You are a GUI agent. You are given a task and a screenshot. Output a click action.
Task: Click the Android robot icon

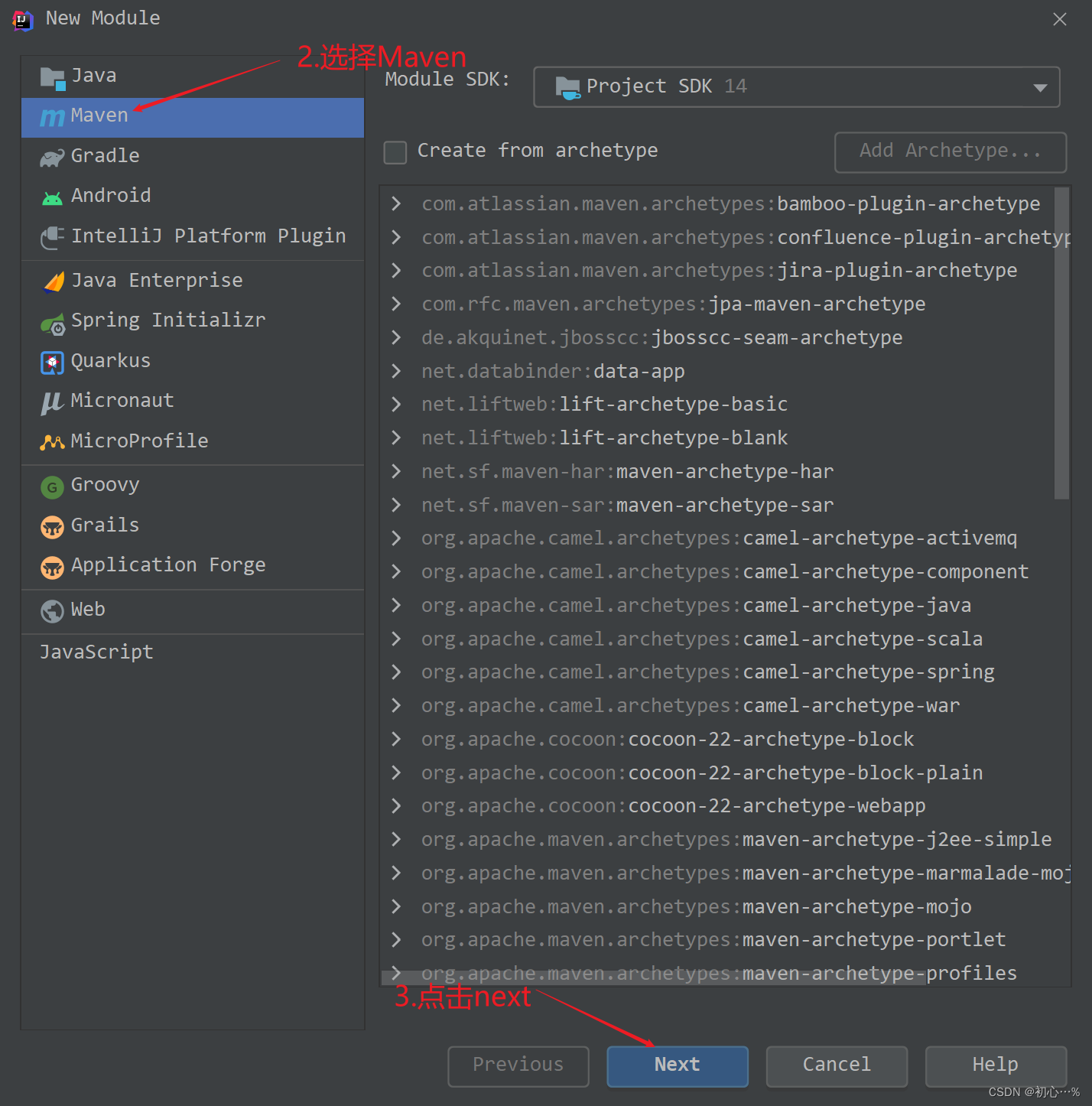[x=52, y=198]
